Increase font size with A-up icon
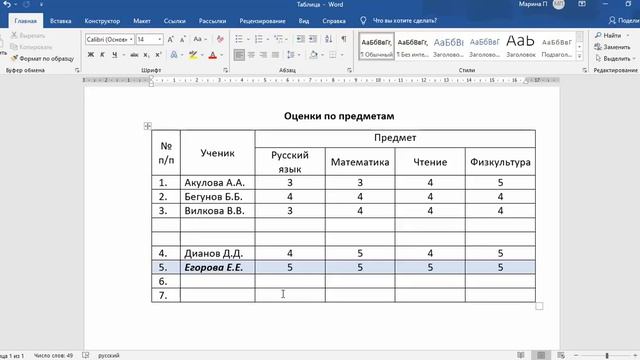This screenshot has height=360, width=640. tap(171, 39)
